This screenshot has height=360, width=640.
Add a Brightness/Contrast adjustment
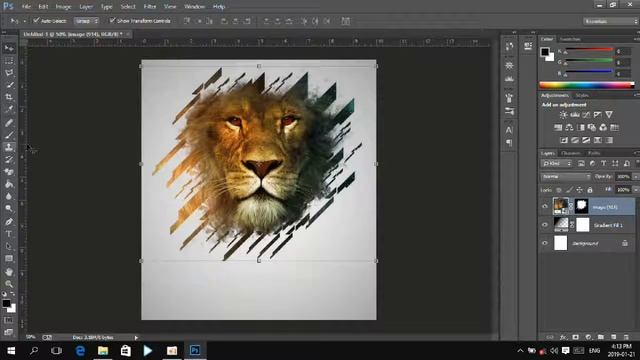coord(563,115)
